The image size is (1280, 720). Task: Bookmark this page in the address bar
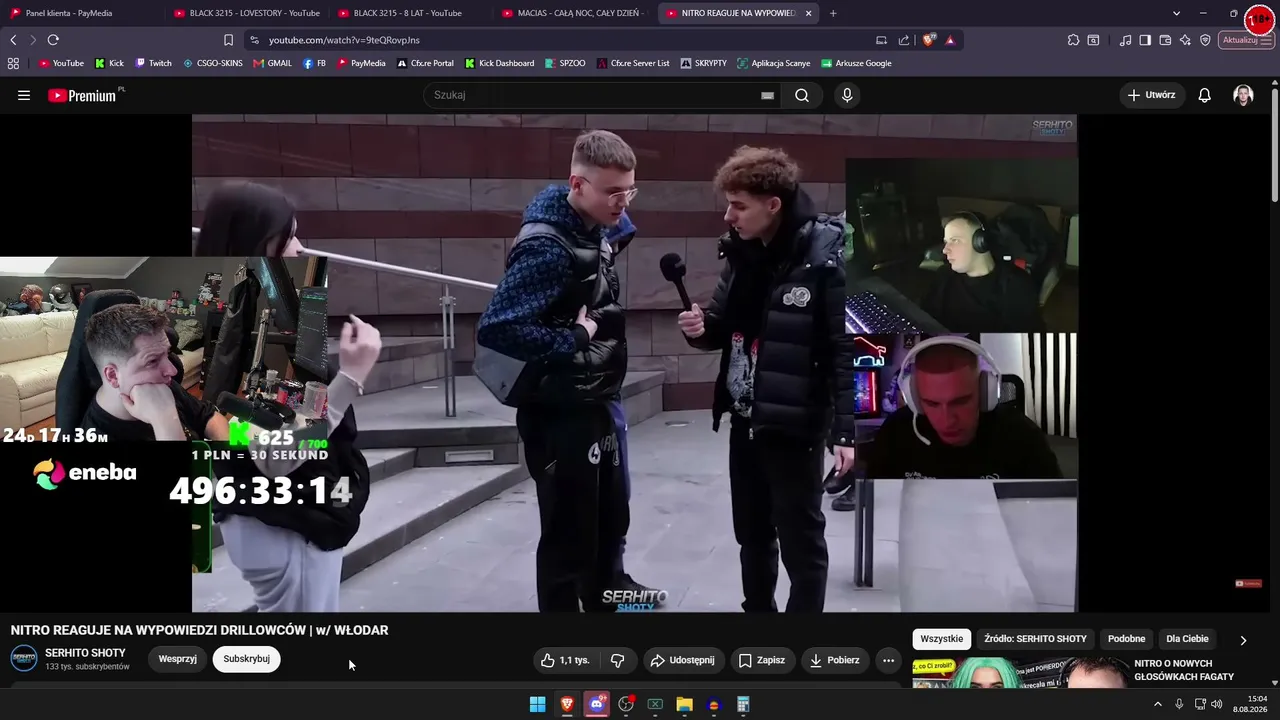pyautogui.click(x=228, y=40)
